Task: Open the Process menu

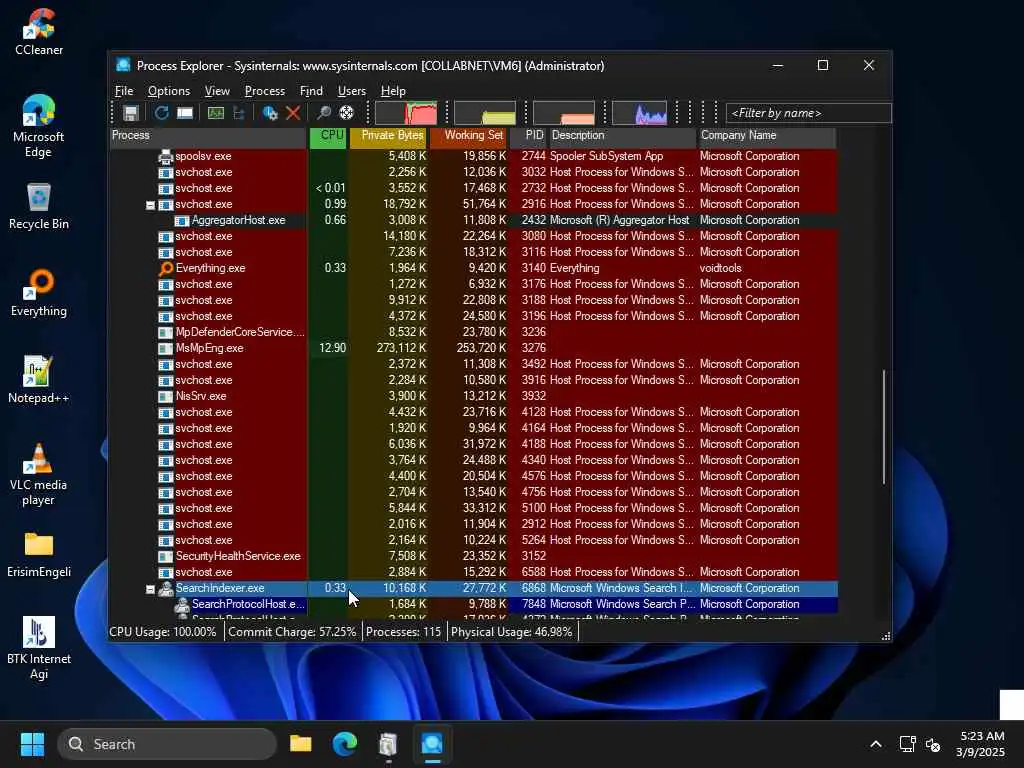Action: tap(264, 91)
